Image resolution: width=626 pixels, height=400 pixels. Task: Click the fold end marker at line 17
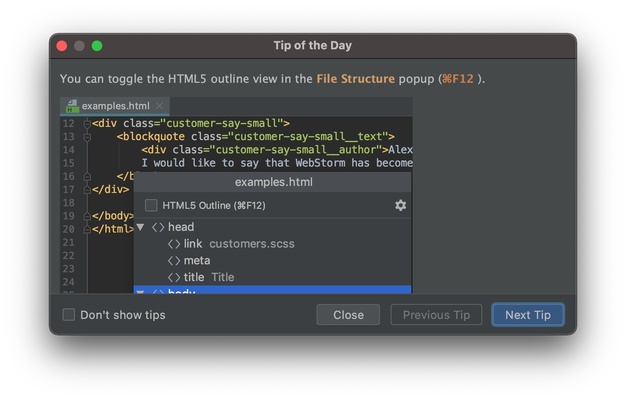coord(87,190)
